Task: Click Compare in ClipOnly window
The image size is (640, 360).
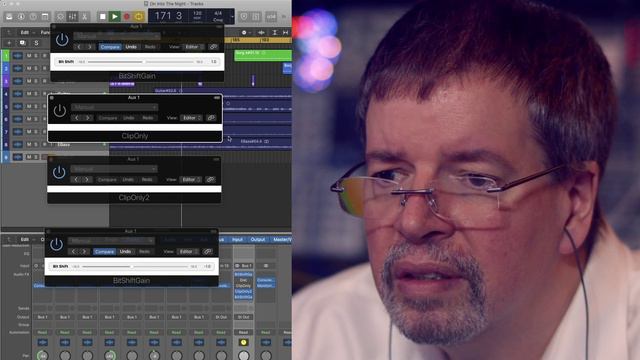Action: tap(108, 118)
